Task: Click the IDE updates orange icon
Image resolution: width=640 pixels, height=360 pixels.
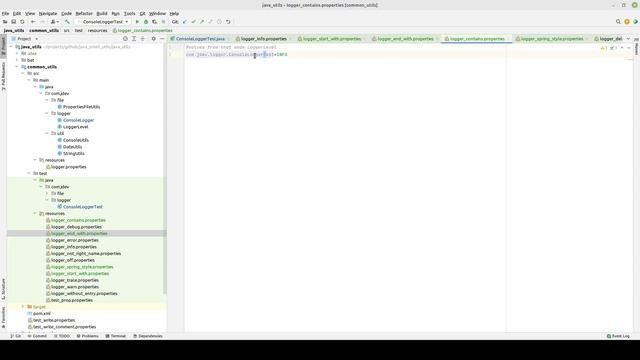Action: coord(627,22)
